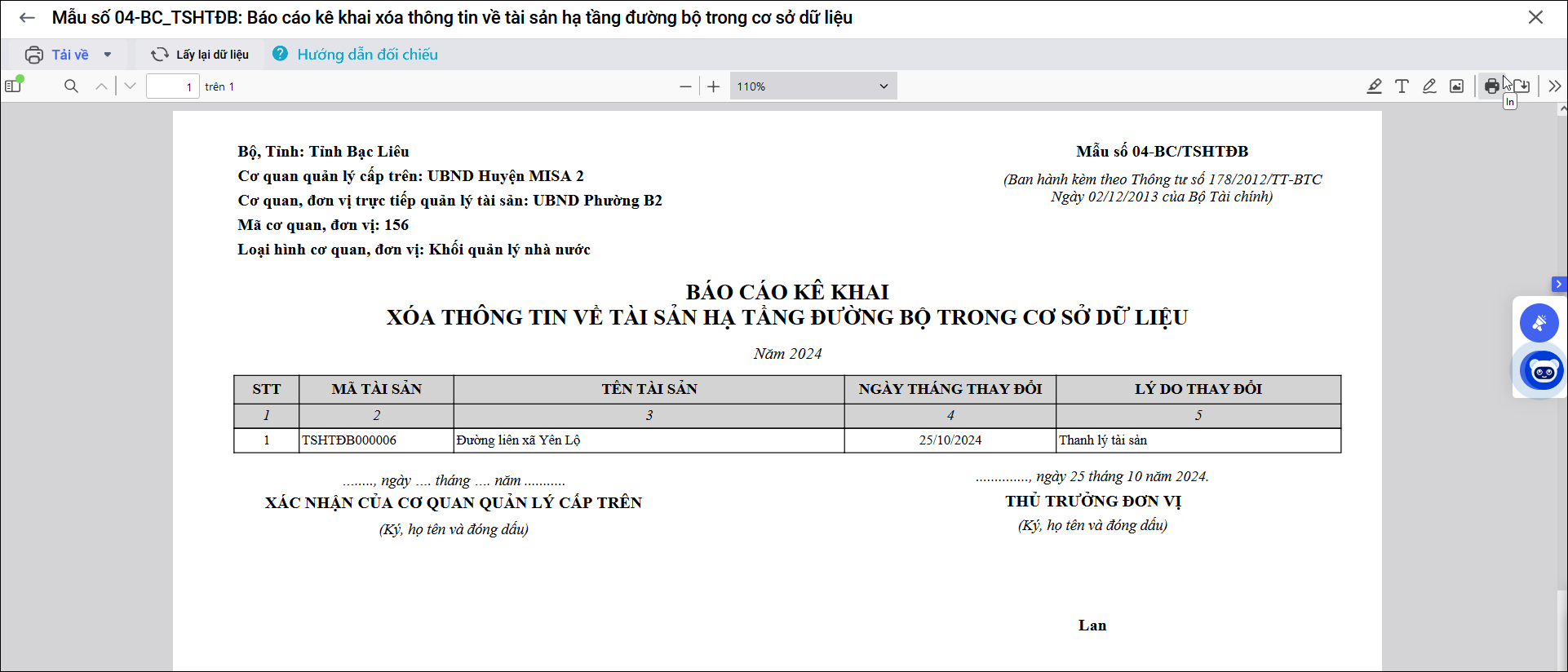Click the ngày 25 tháng 10 năm 2024 date line
Viewport: 1568px width, 672px height.
(x=1092, y=477)
